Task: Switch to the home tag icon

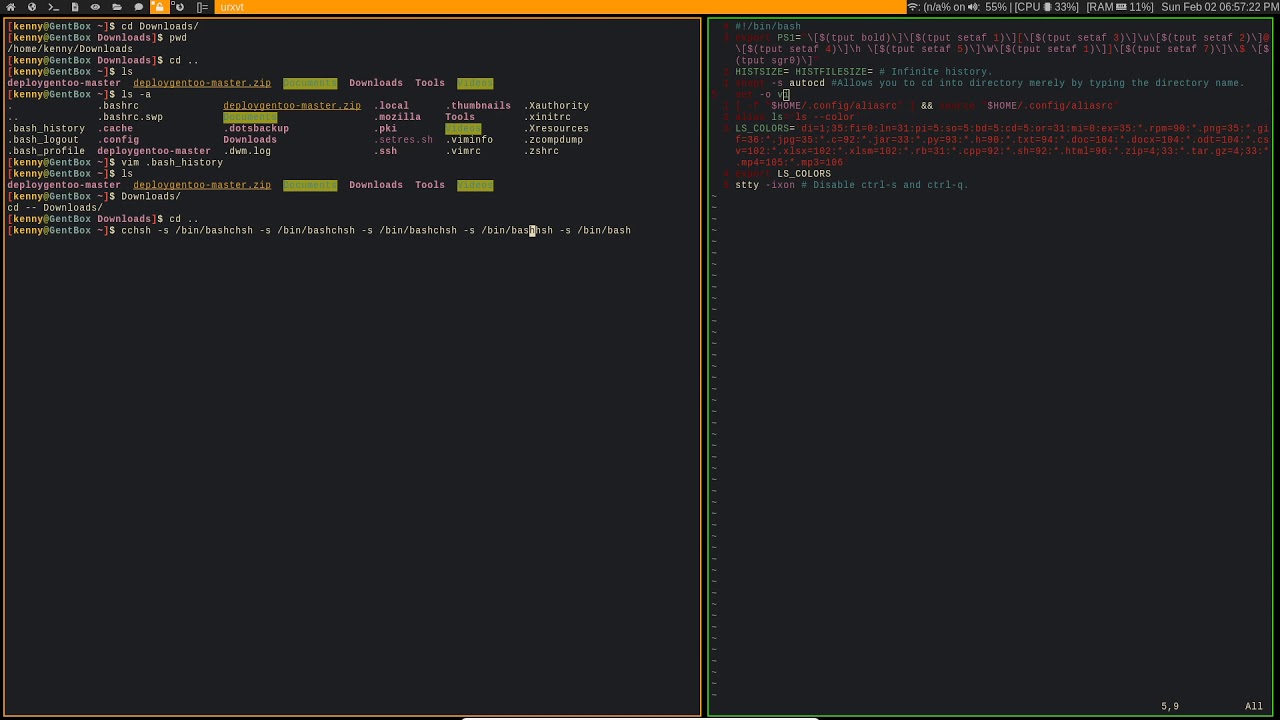Action: click(10, 7)
